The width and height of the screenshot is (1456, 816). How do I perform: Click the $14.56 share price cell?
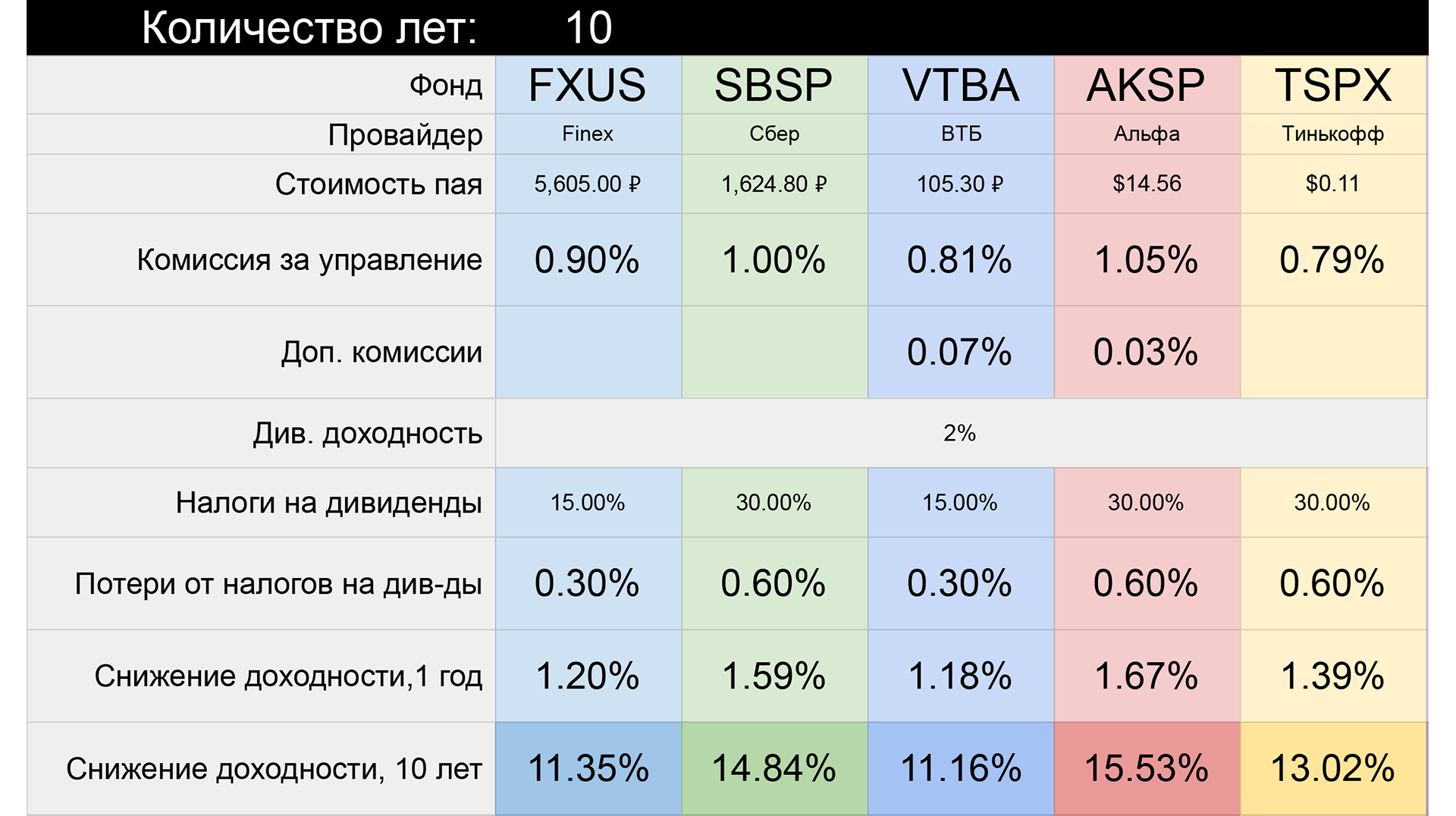1146,184
